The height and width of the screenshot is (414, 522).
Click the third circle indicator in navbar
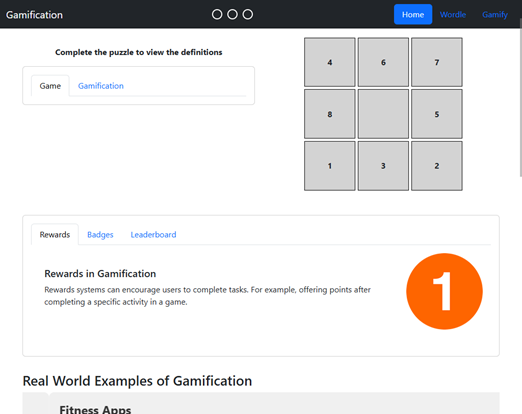click(x=248, y=14)
